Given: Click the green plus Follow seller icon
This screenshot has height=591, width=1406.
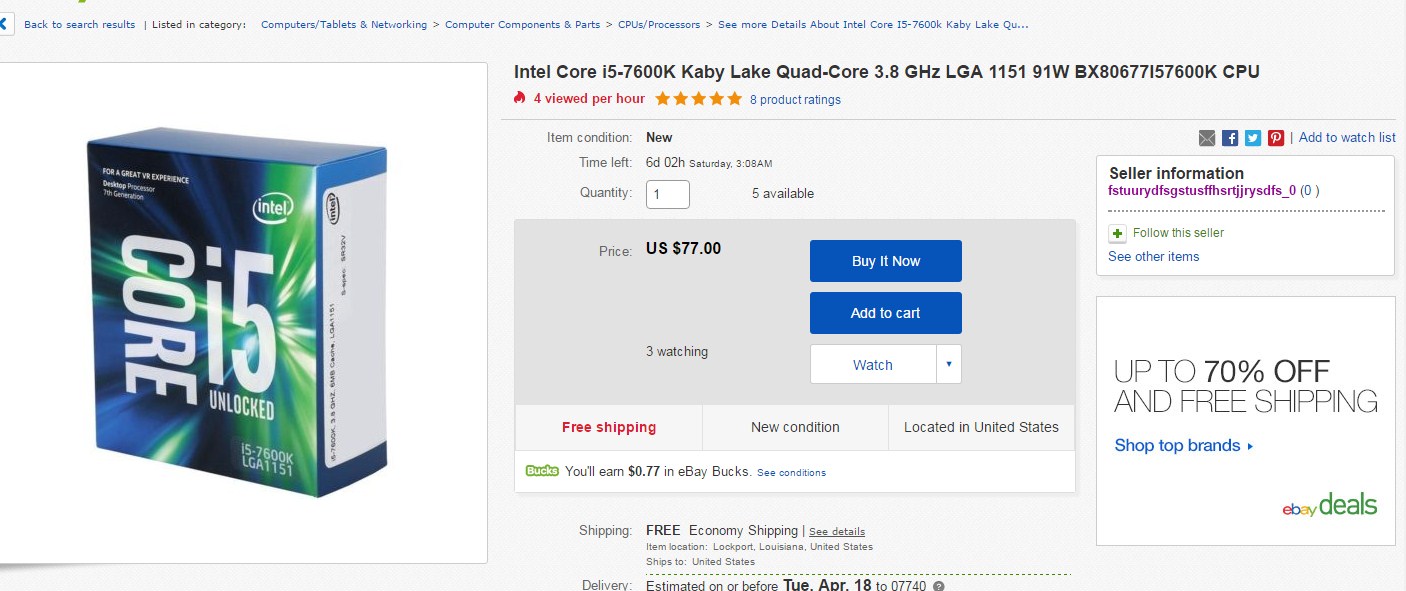Looking at the screenshot, I should (1117, 233).
